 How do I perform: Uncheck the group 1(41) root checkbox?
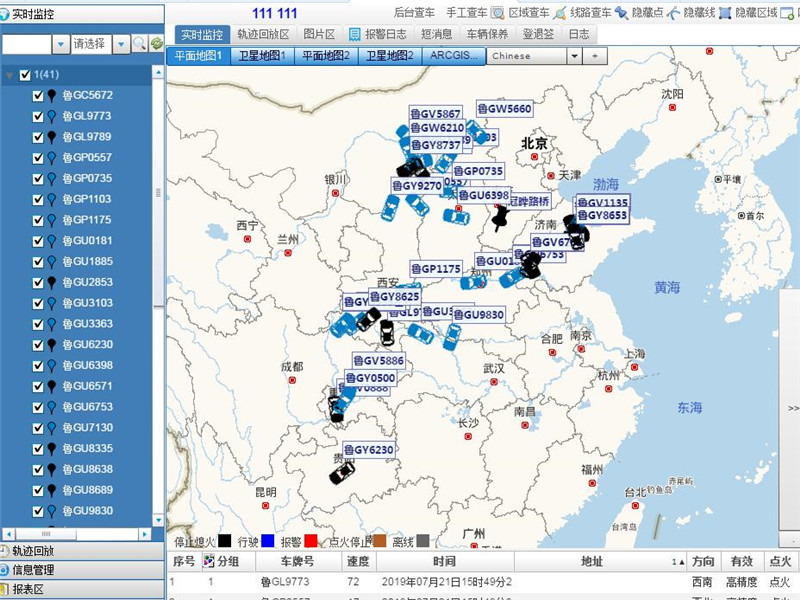(x=25, y=75)
